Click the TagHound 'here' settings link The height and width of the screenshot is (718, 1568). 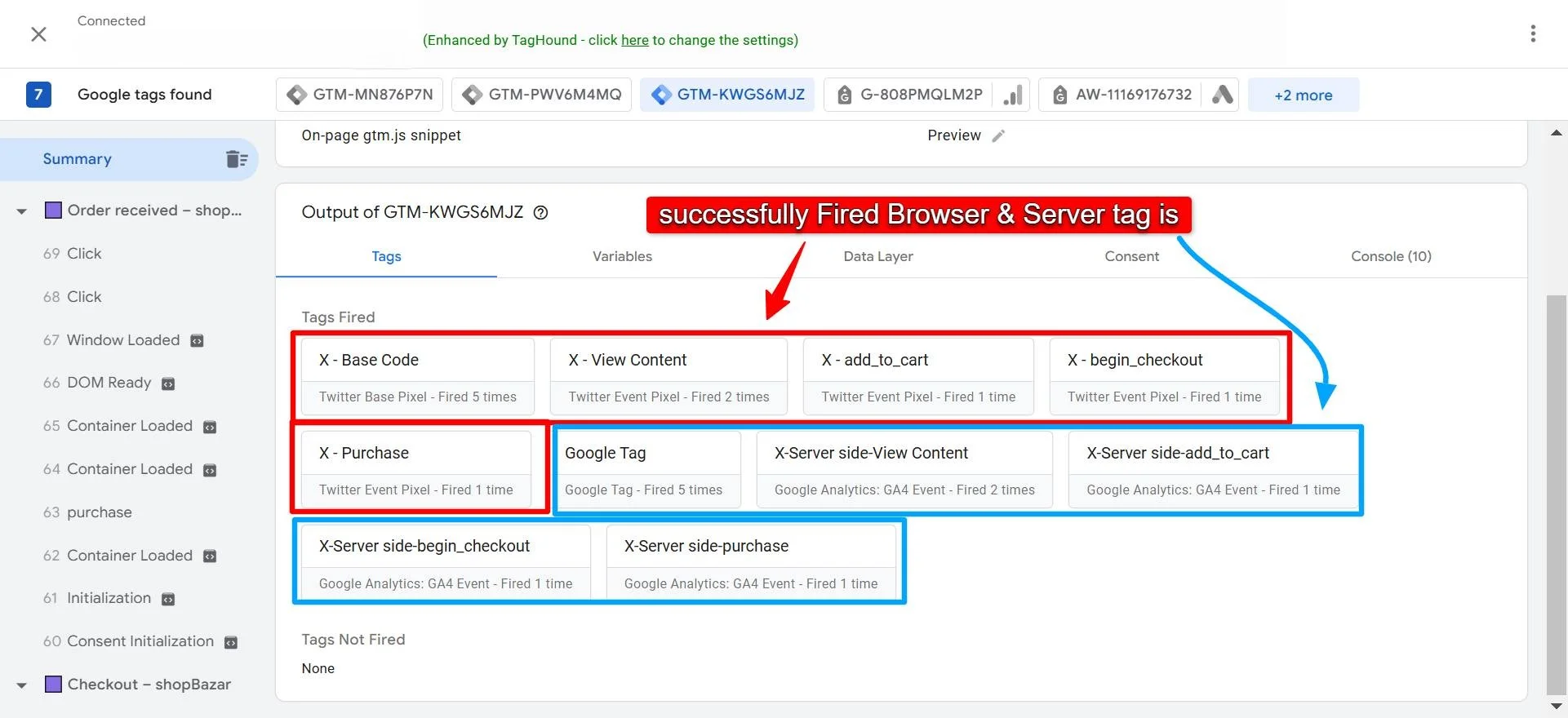pyautogui.click(x=634, y=40)
